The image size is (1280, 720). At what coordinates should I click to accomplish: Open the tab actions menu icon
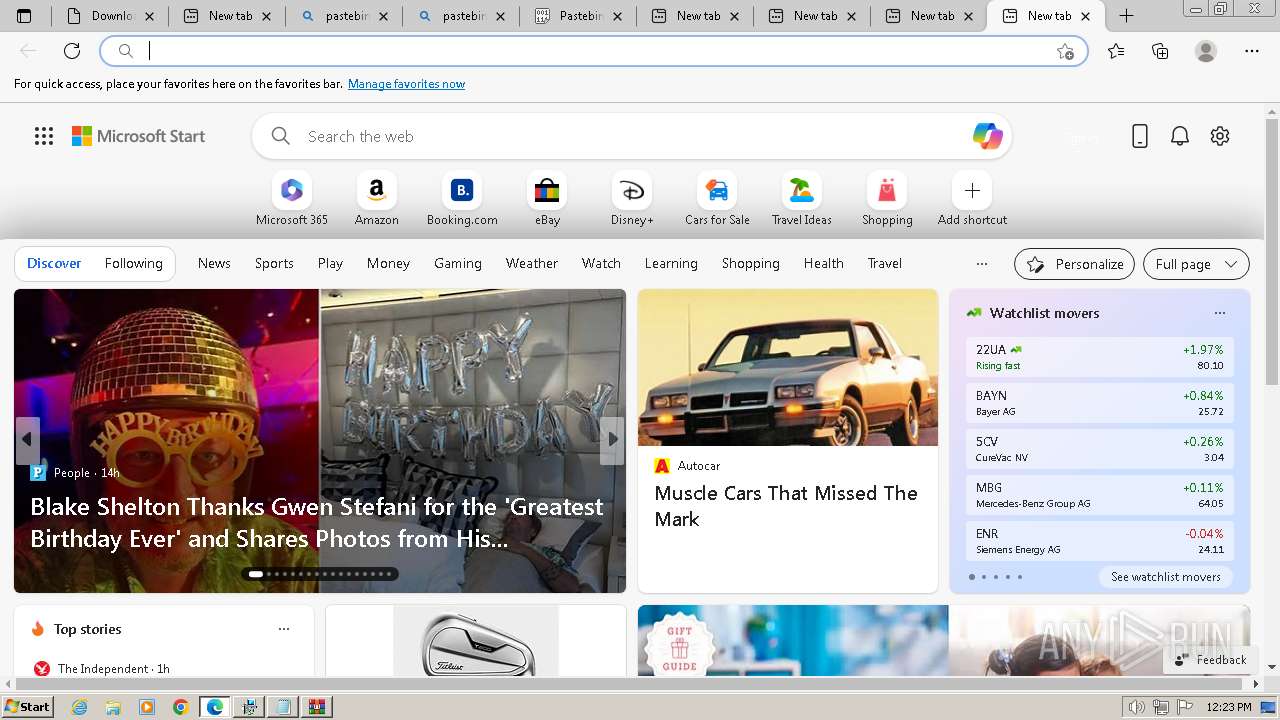point(24,16)
